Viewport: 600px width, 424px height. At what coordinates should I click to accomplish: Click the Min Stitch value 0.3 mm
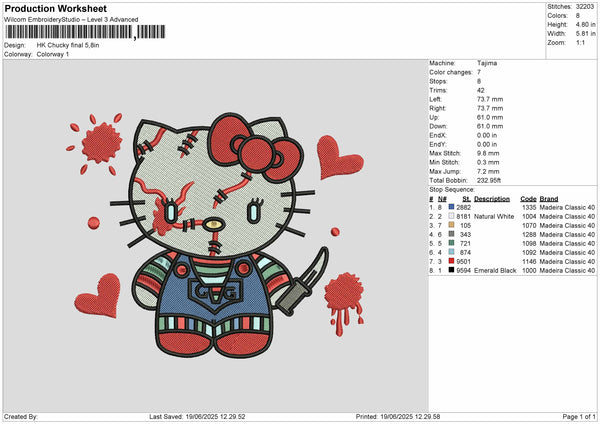pyautogui.click(x=488, y=162)
